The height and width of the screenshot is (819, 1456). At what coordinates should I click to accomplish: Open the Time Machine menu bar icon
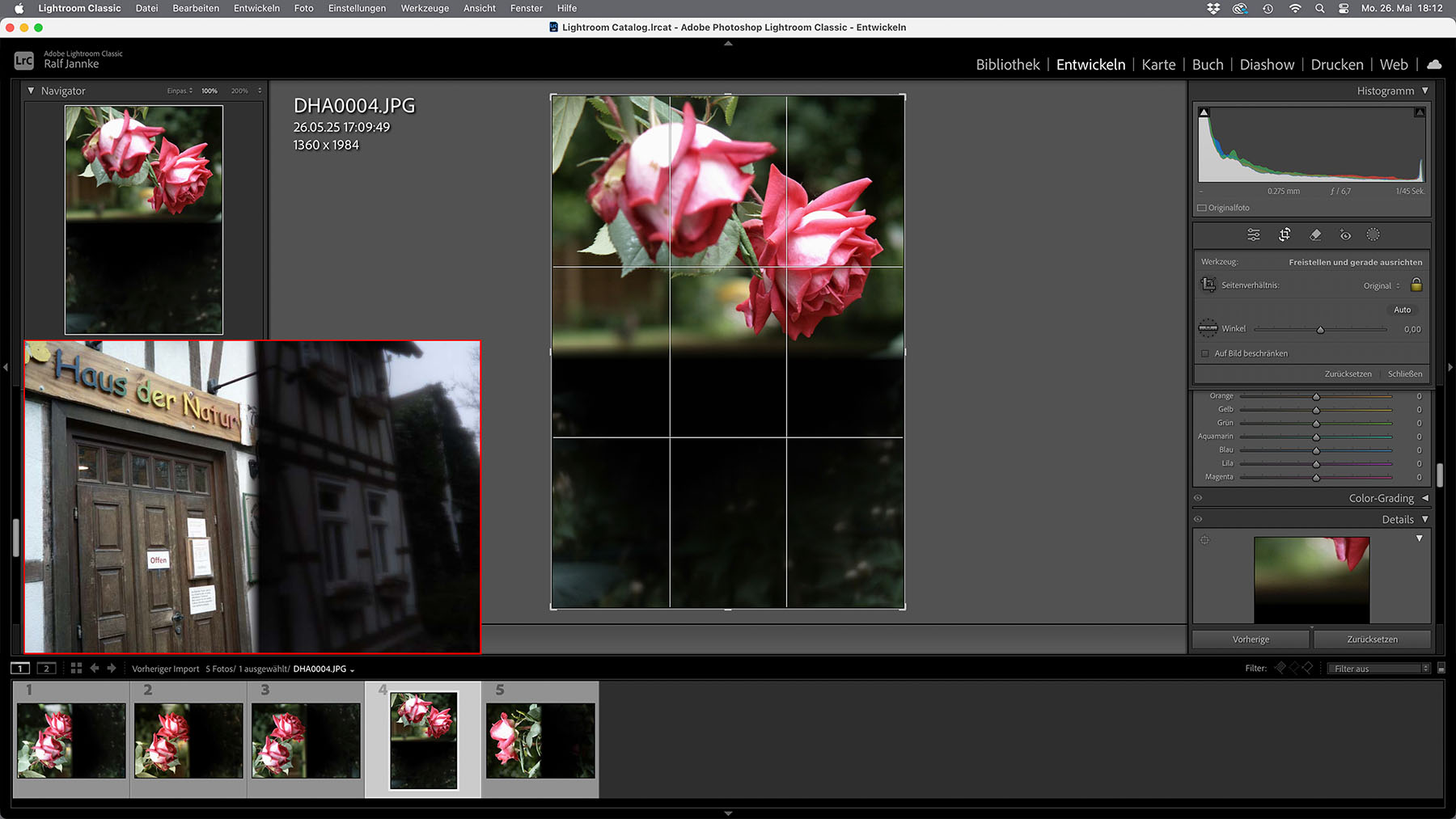[x=1268, y=8]
